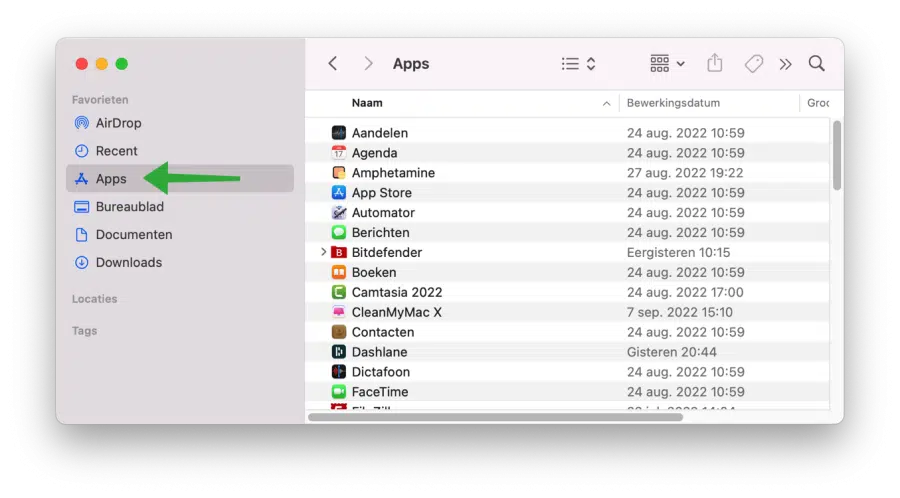Click the forward navigation chevron
This screenshot has width=900, height=498.
pyautogui.click(x=368, y=63)
